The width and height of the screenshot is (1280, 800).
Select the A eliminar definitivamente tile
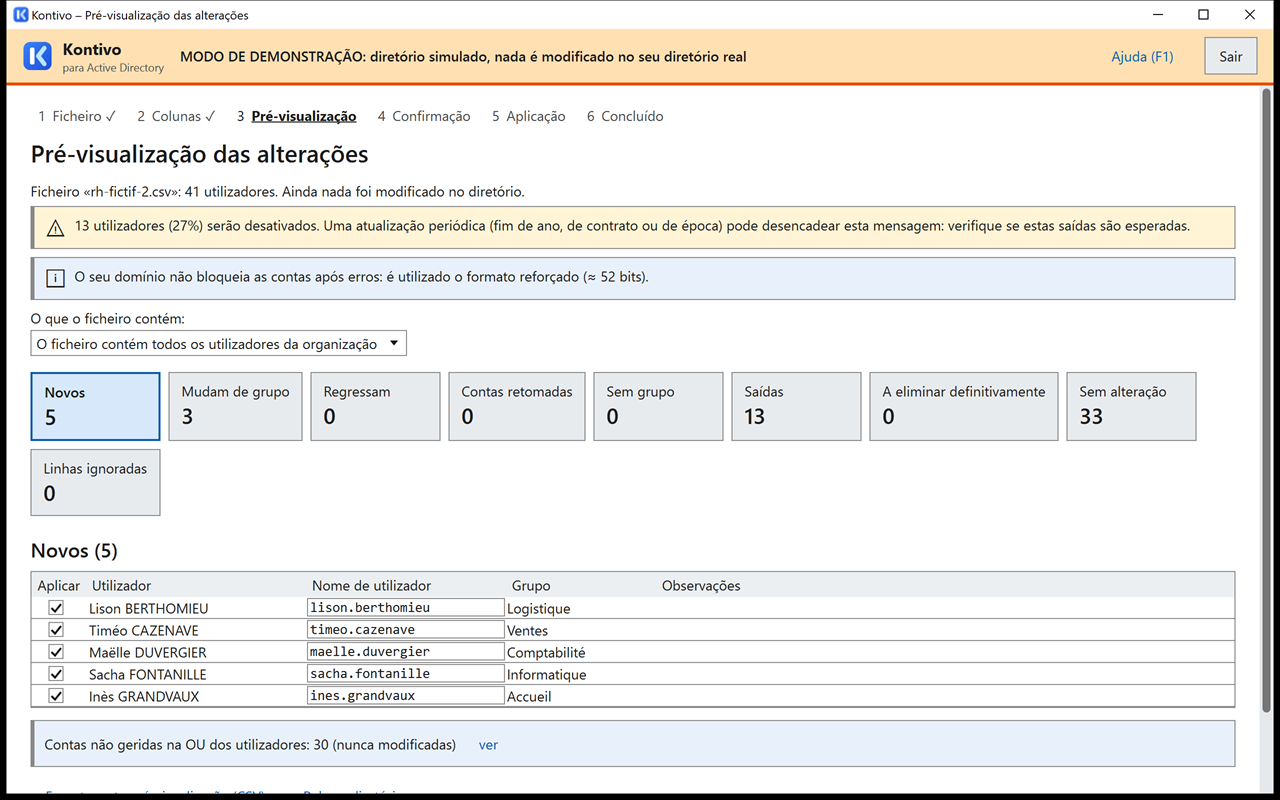pos(964,406)
